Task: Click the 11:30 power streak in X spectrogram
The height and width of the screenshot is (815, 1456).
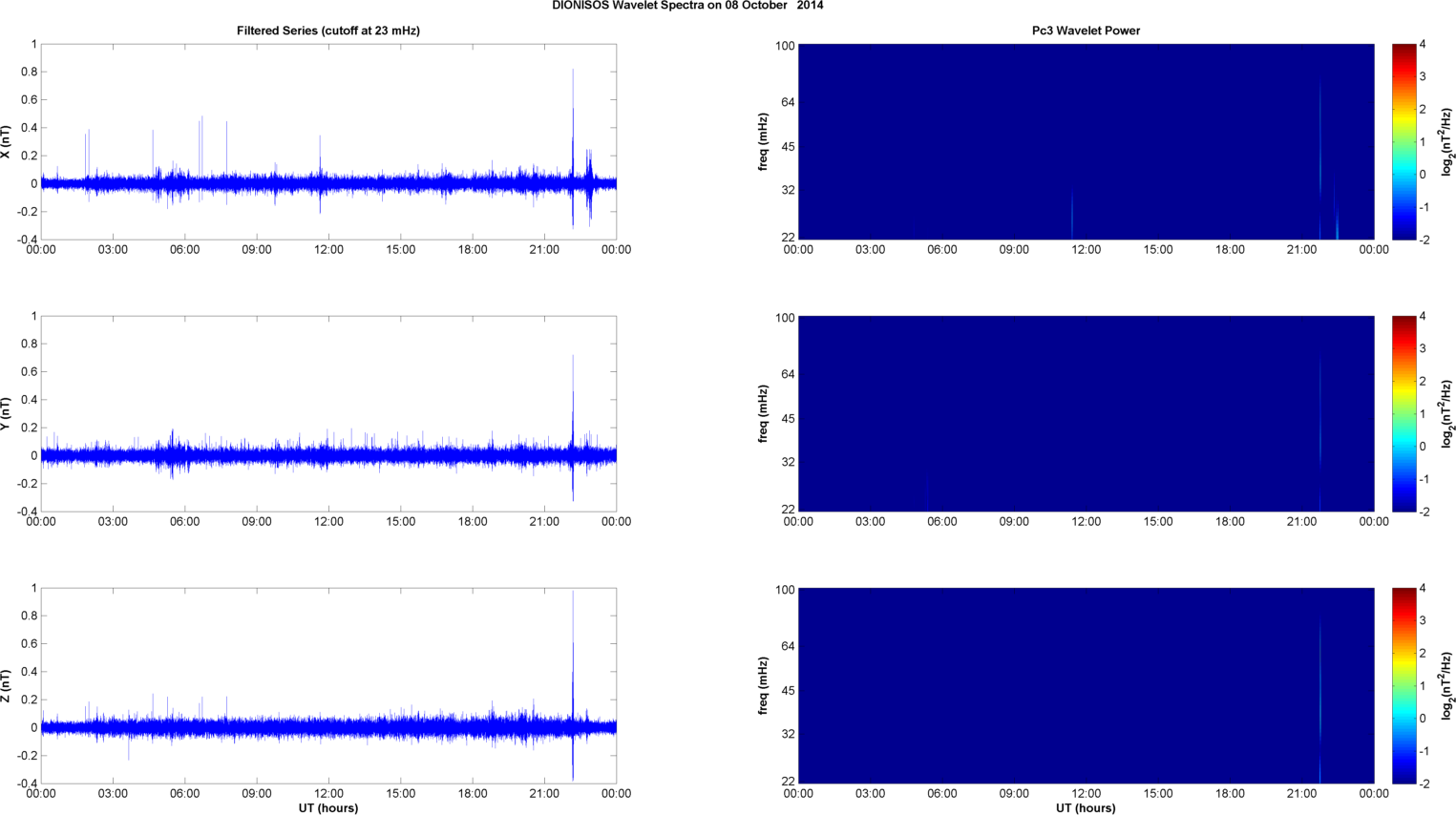Action: 1072,216
